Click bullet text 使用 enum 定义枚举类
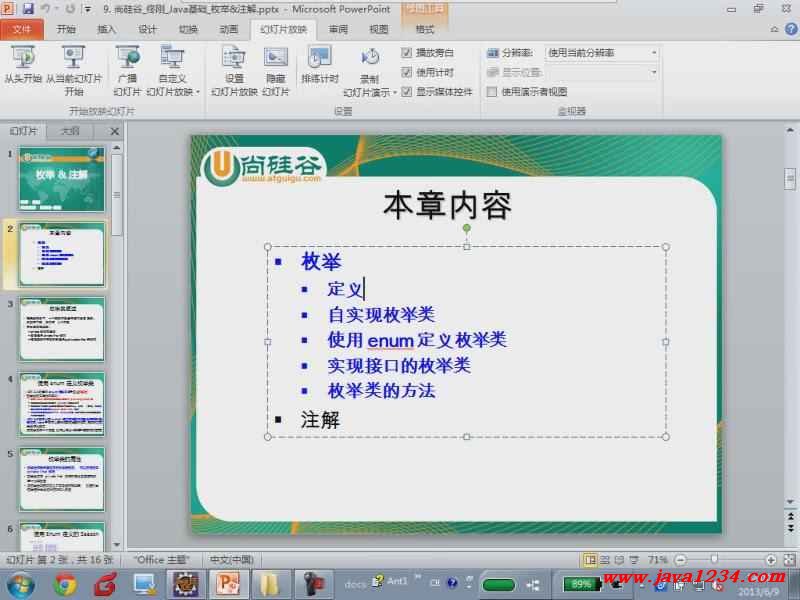Viewport: 800px width, 600px height. click(x=417, y=340)
